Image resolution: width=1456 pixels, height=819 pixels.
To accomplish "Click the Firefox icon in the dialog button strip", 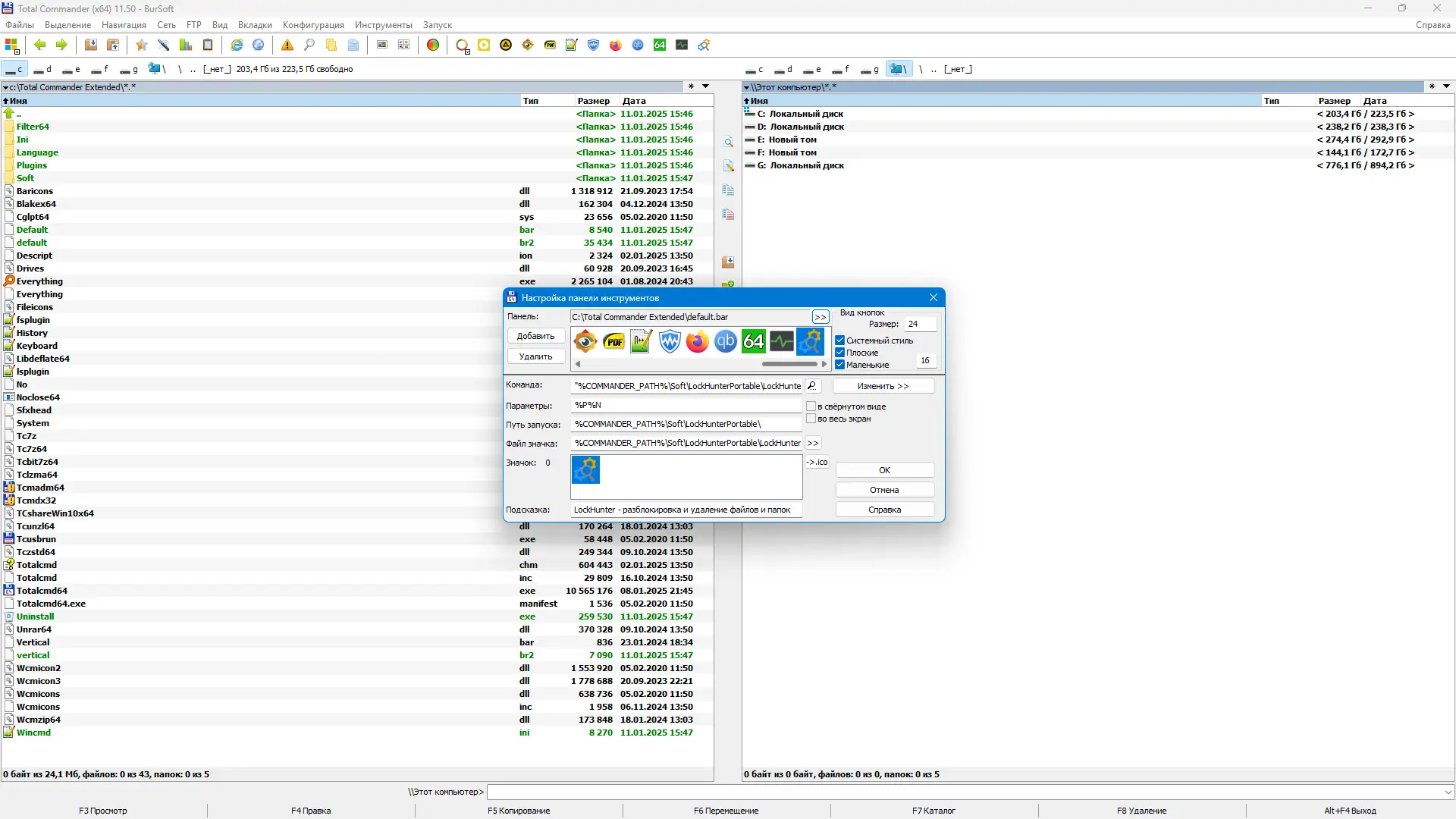I will coord(697,342).
